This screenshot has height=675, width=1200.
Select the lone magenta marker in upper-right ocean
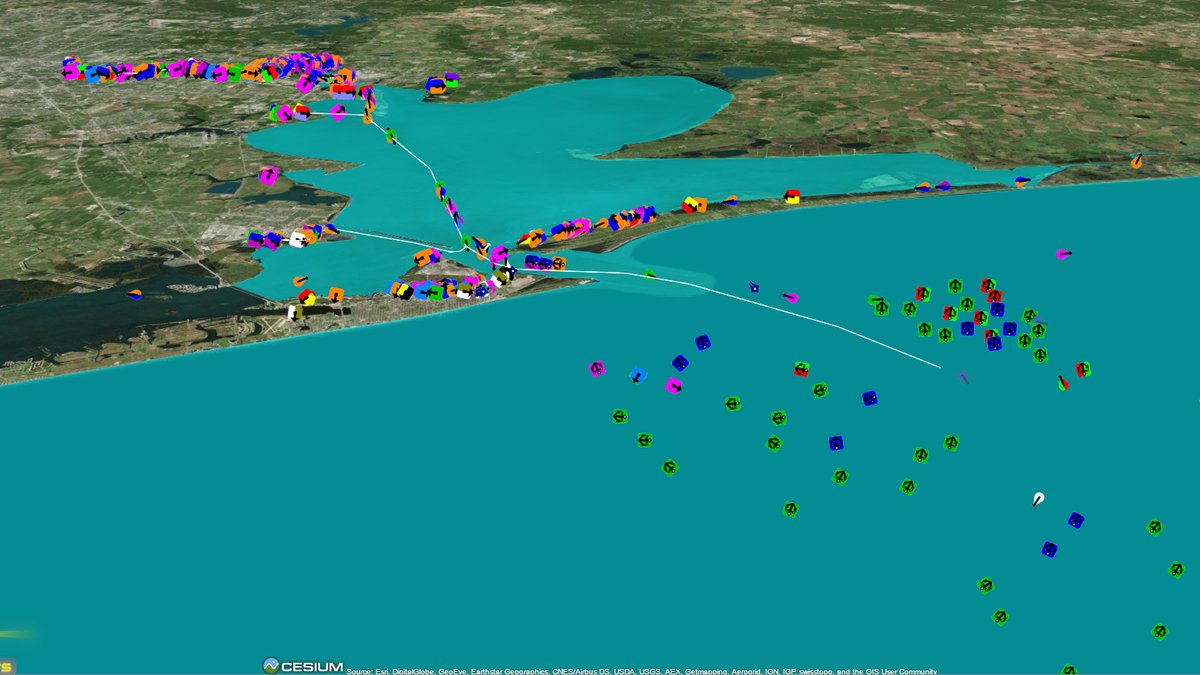tap(1063, 254)
